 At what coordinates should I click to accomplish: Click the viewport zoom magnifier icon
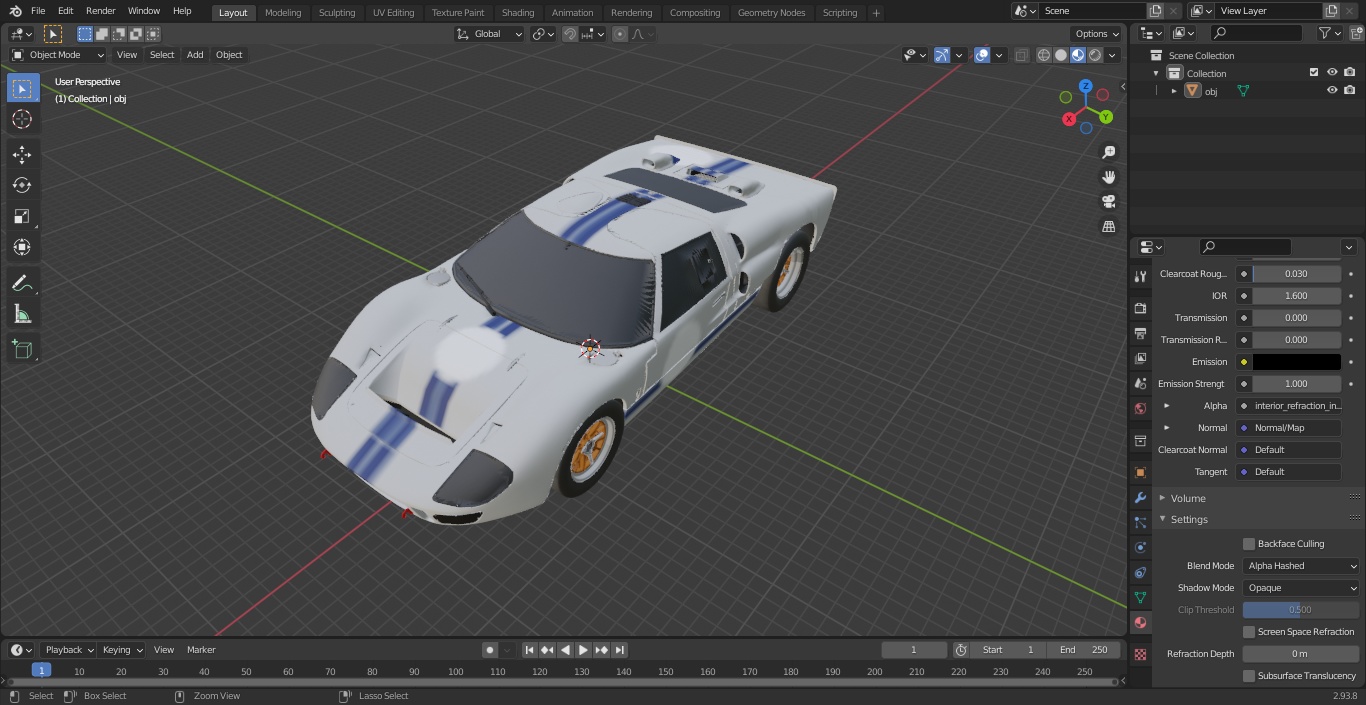[x=1108, y=152]
